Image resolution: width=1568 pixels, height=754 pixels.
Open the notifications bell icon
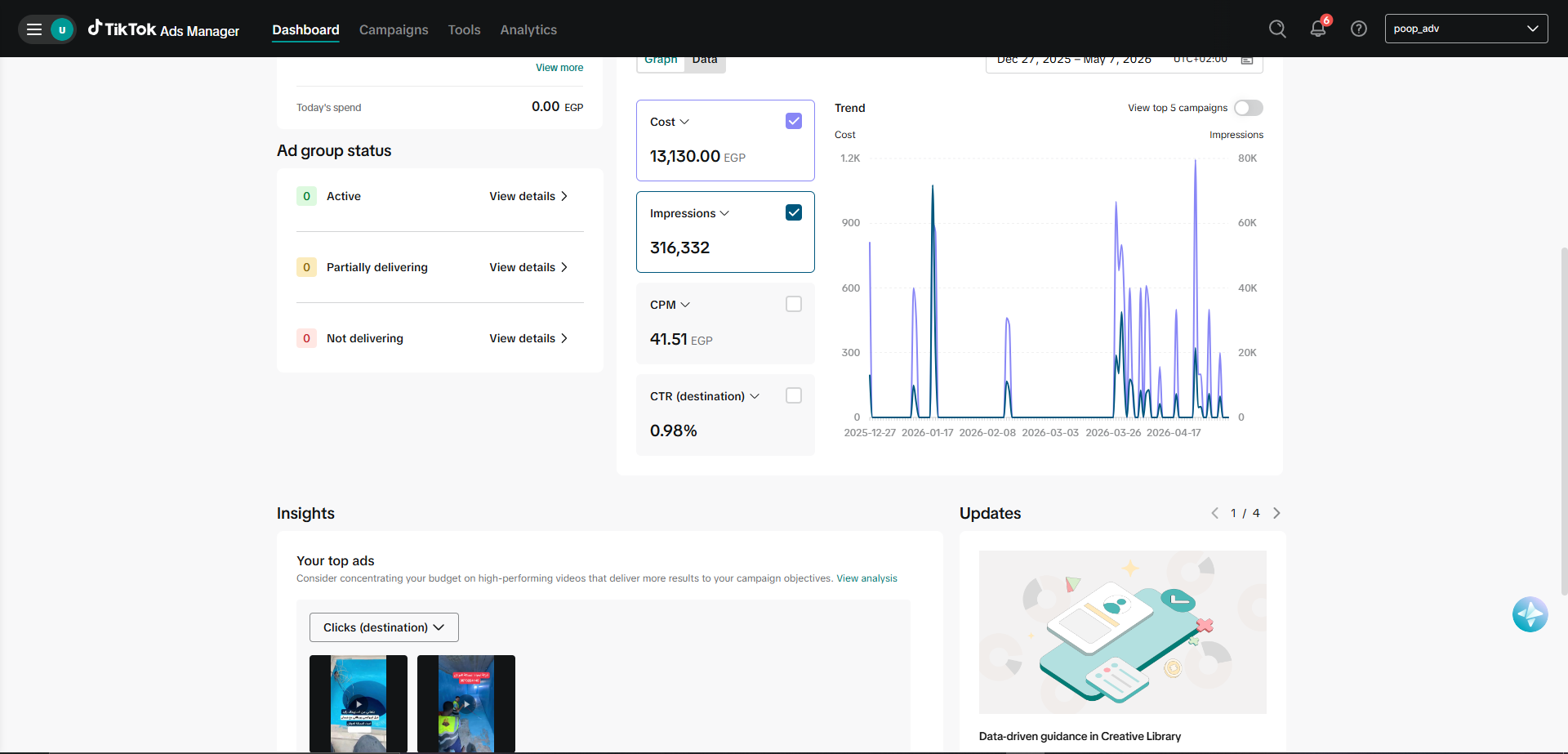(1318, 29)
